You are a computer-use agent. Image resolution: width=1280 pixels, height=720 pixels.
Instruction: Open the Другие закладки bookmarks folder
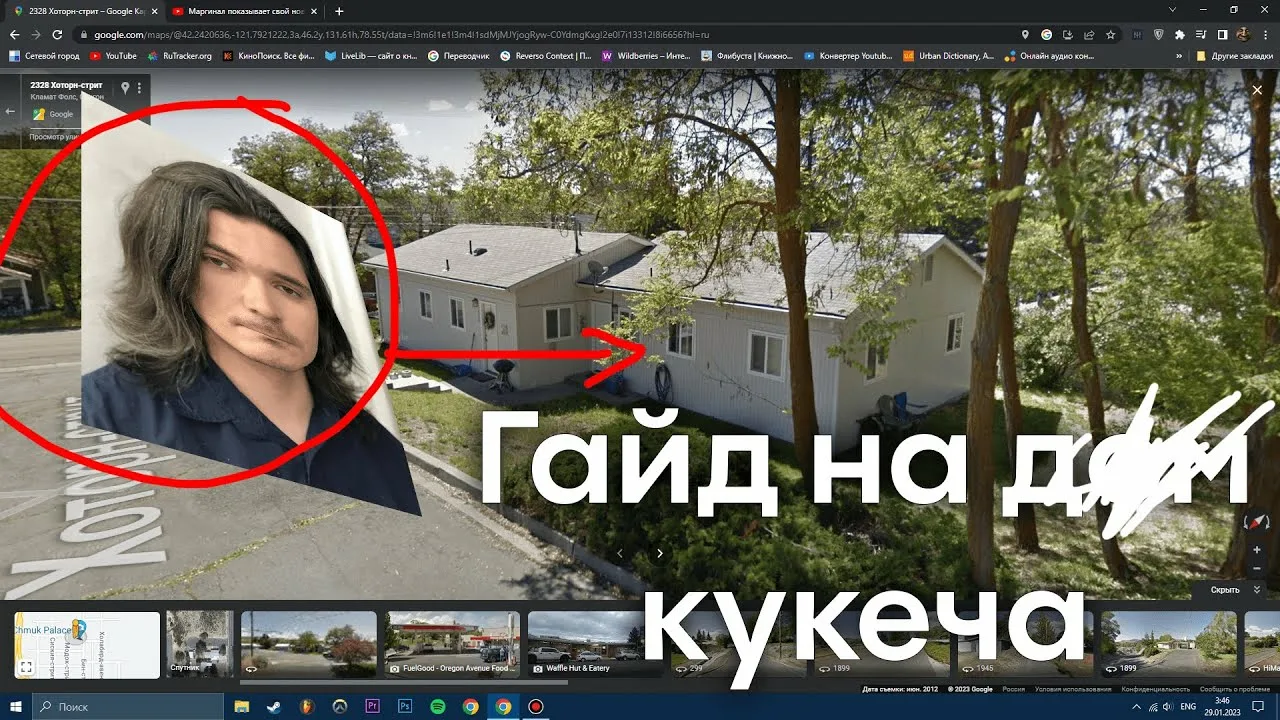coord(1233,56)
